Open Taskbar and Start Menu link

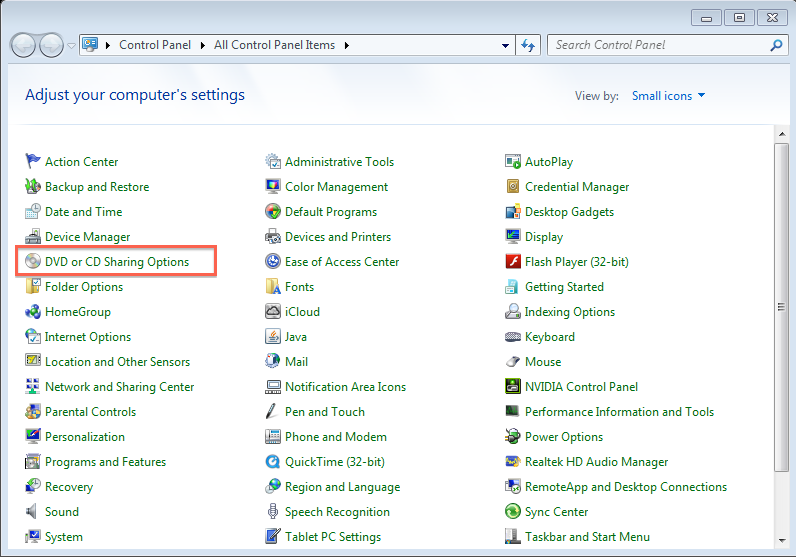pos(587,537)
